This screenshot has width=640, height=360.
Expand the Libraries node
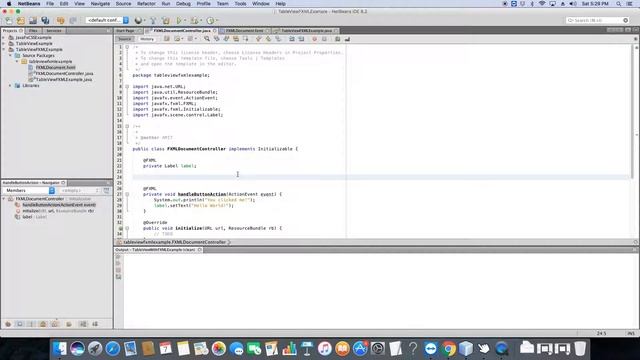11,86
